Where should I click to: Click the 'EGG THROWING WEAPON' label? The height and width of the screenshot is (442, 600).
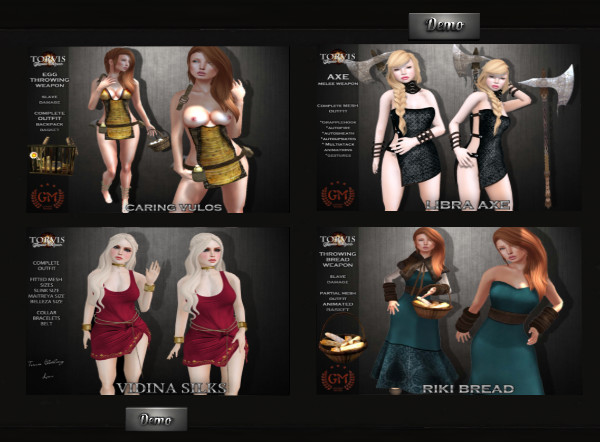tap(50, 80)
